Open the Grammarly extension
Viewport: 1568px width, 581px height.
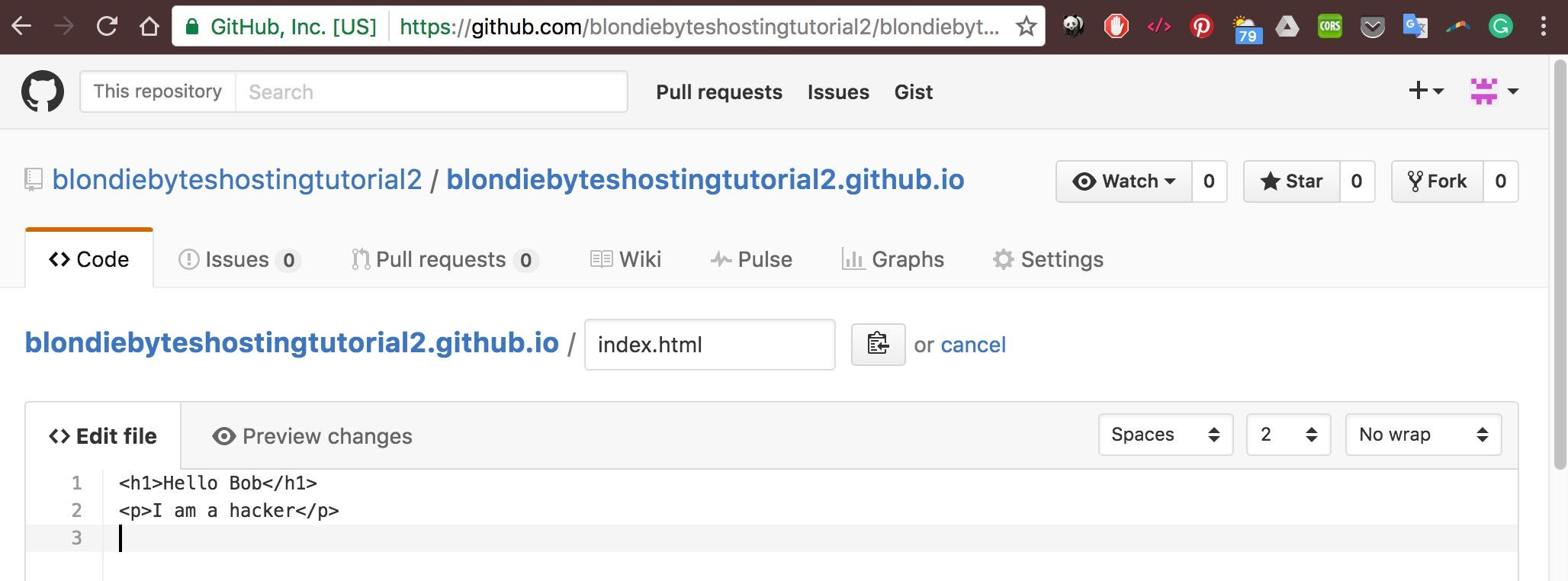point(1501,25)
